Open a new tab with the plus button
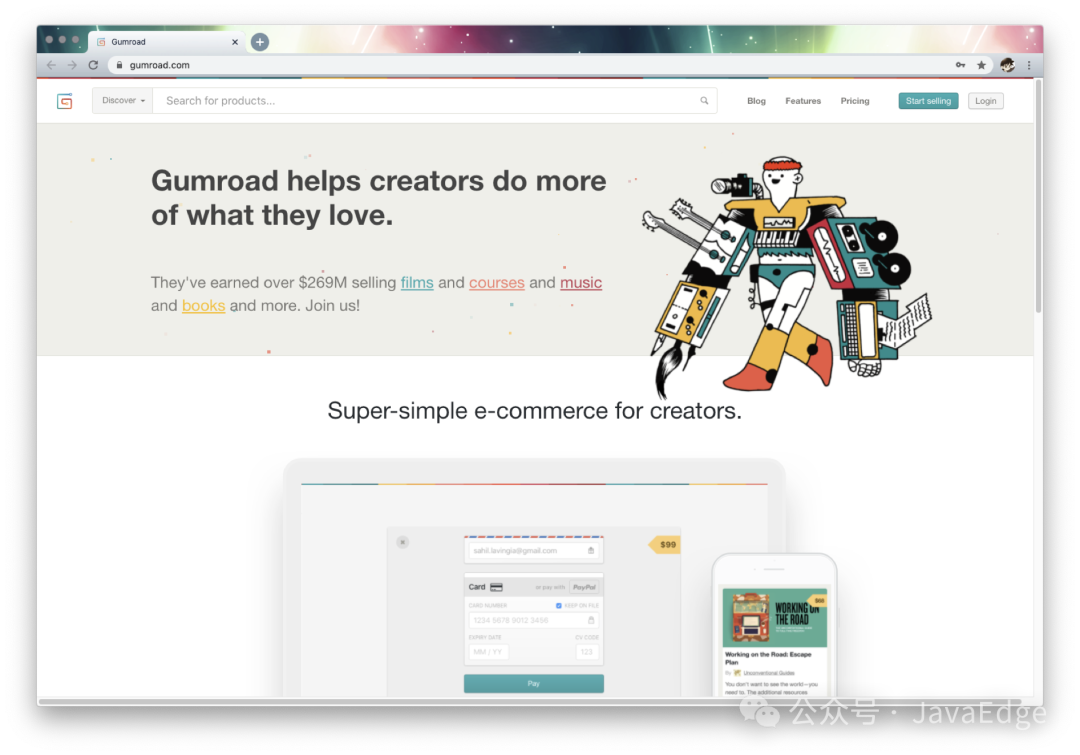The height and width of the screenshot is (755, 1080). 260,42
